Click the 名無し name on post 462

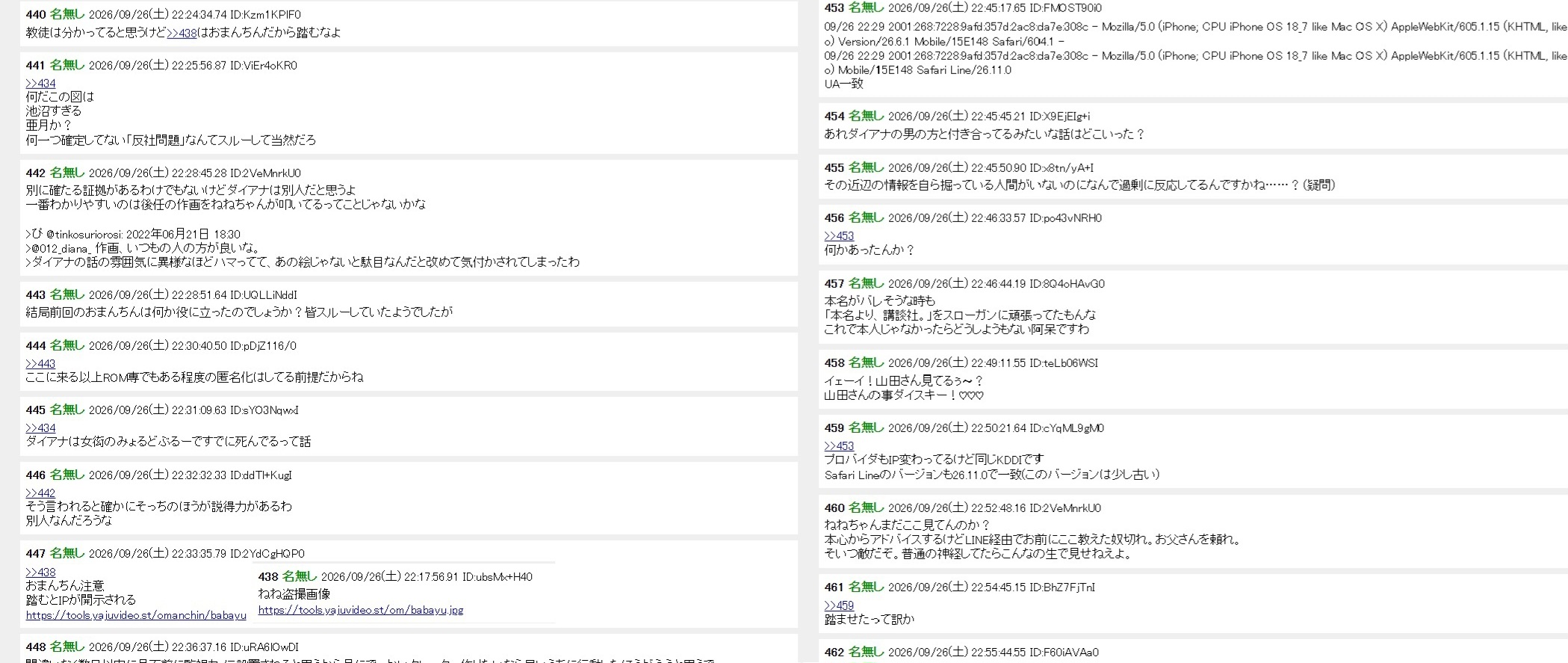(x=866, y=652)
